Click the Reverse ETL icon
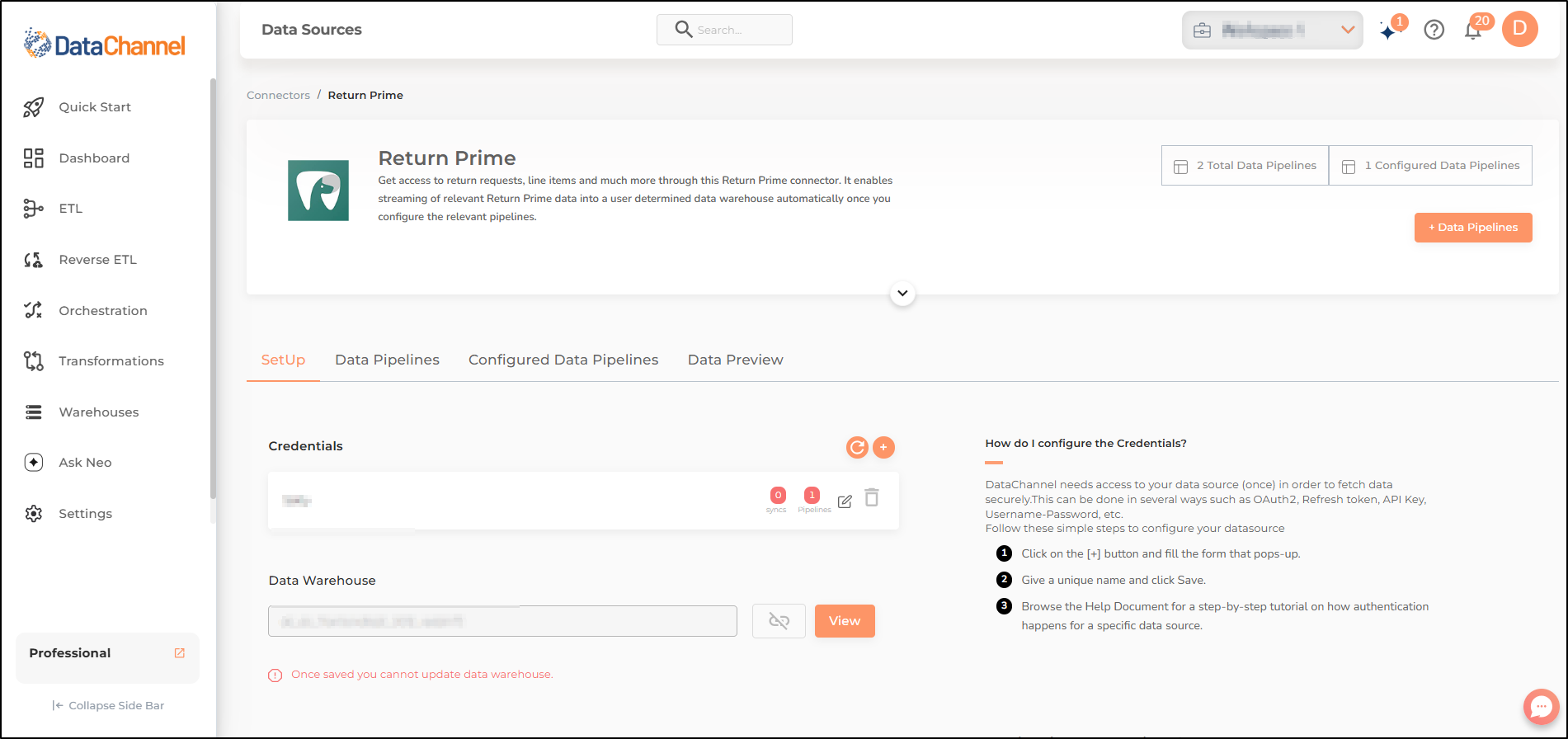This screenshot has width=1568, height=739. point(33,260)
